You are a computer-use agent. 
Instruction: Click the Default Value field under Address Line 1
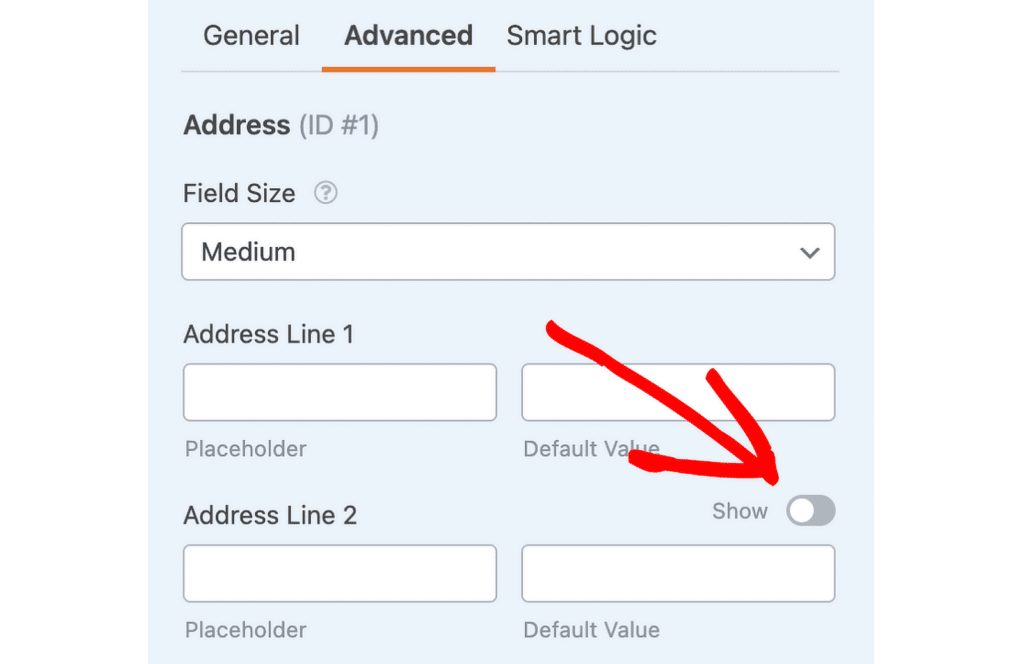[678, 392]
